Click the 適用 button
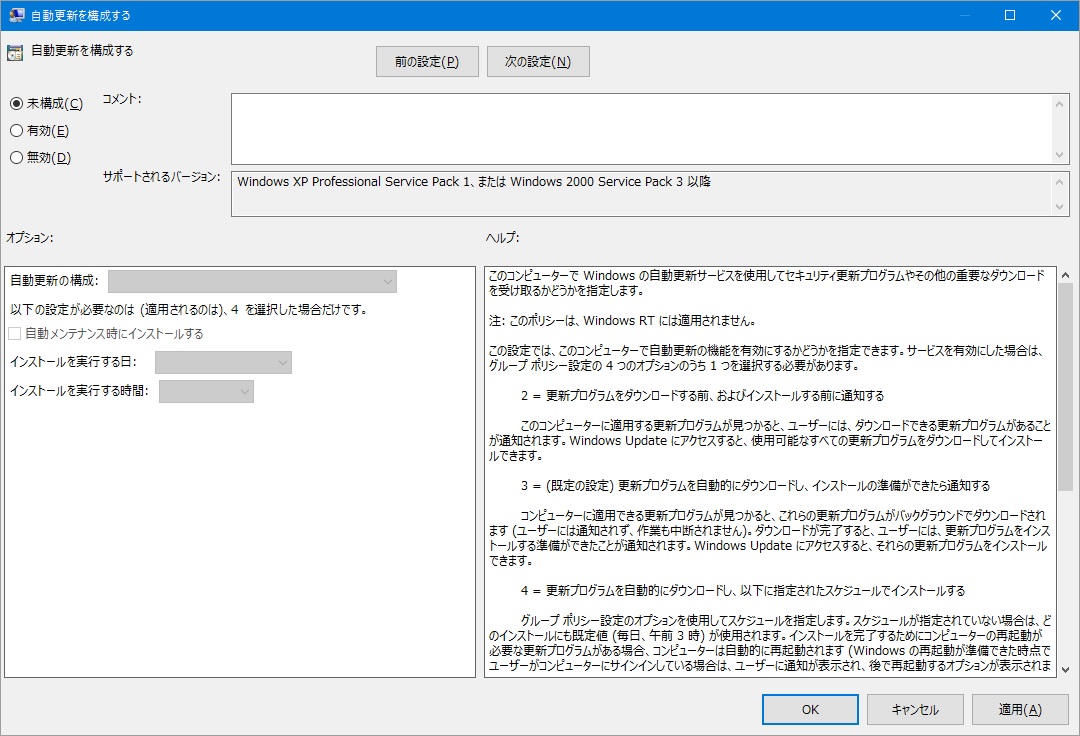 click(x=1020, y=710)
